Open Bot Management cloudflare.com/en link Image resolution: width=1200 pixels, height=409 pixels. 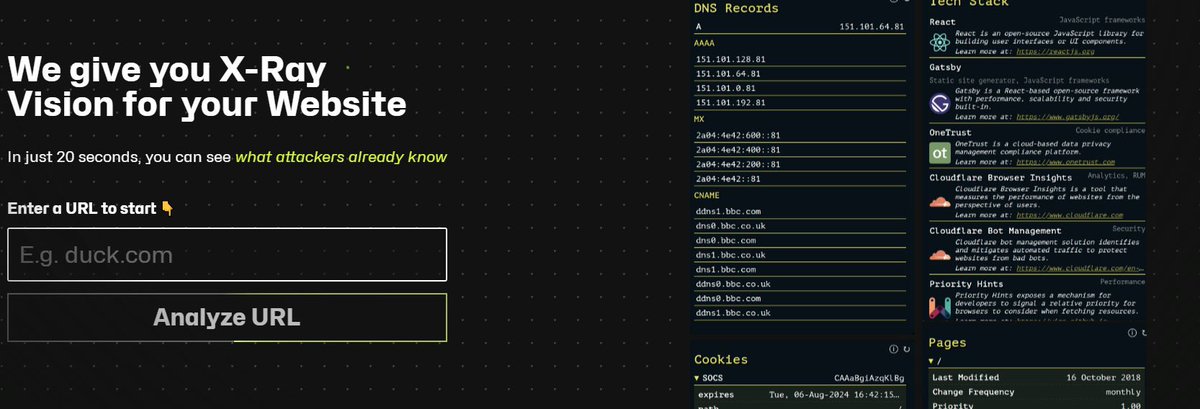coord(1078,268)
